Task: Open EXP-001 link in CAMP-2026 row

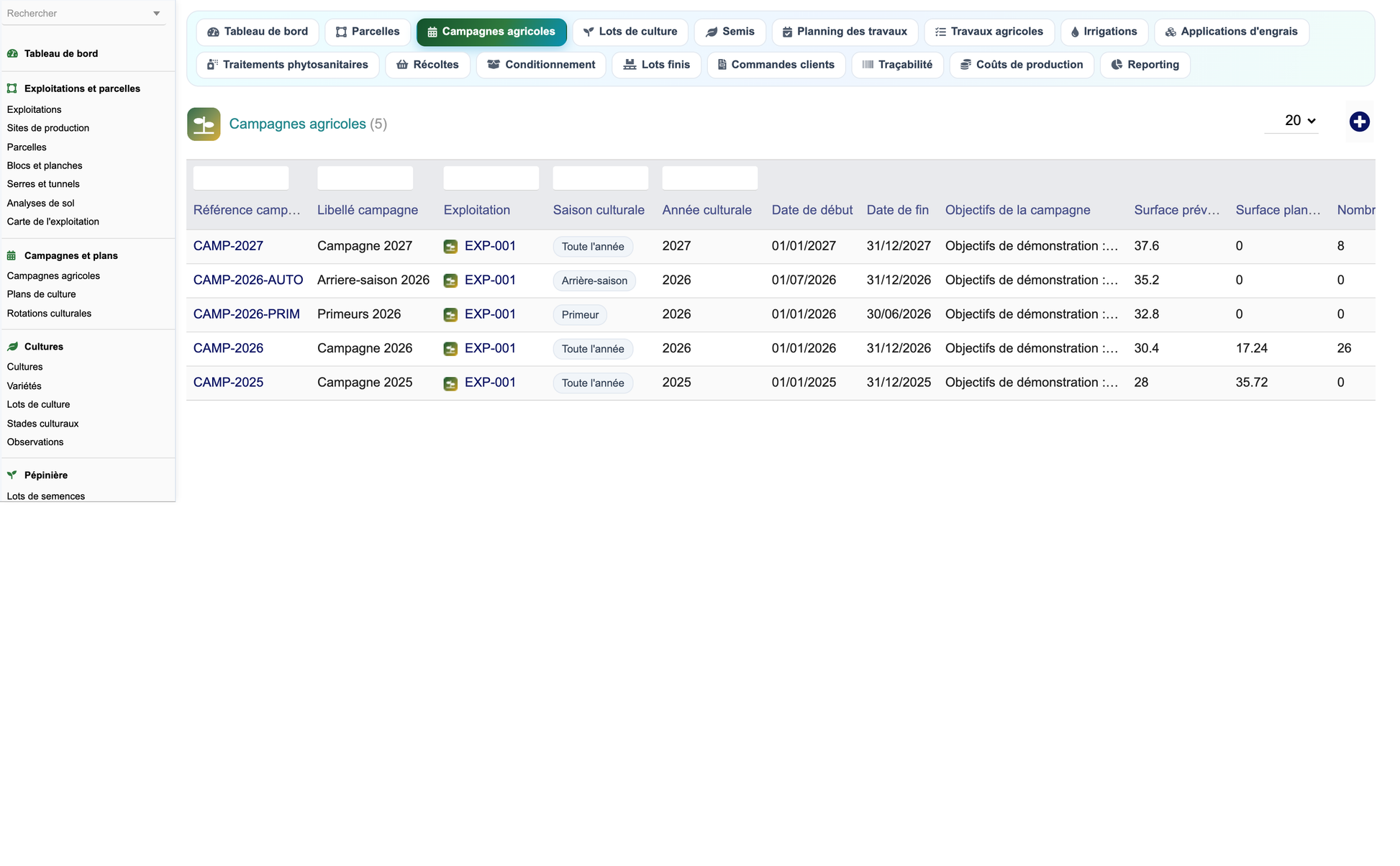Action: (490, 348)
